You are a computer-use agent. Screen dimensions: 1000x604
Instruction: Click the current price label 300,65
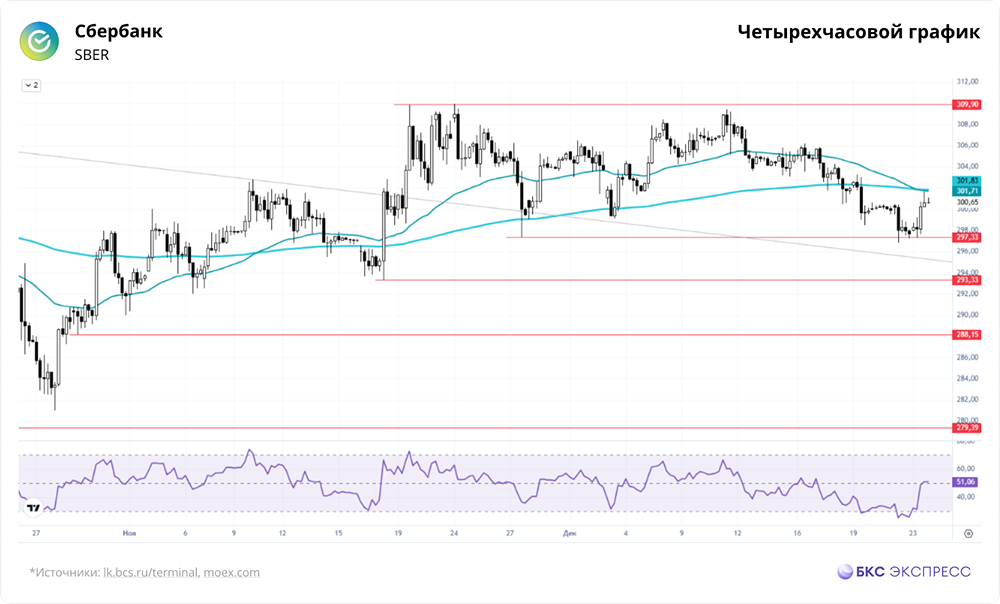pos(967,202)
